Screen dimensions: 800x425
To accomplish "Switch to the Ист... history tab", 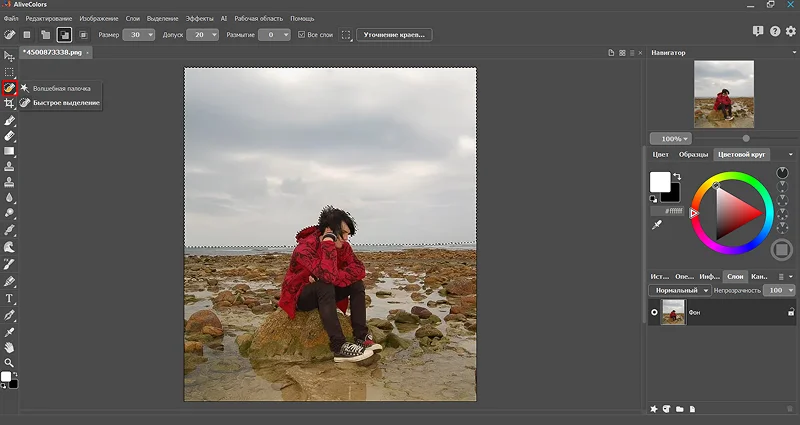I will coord(659,276).
